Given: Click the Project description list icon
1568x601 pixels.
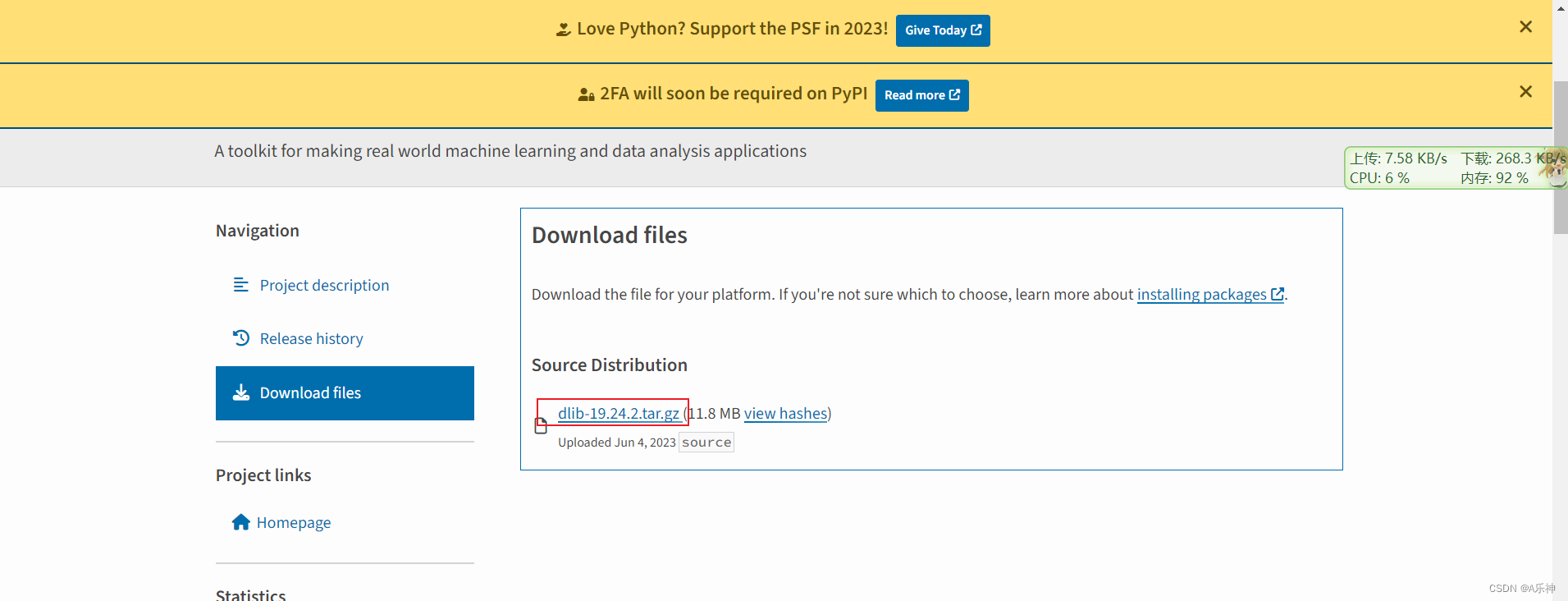Looking at the screenshot, I should (x=240, y=285).
